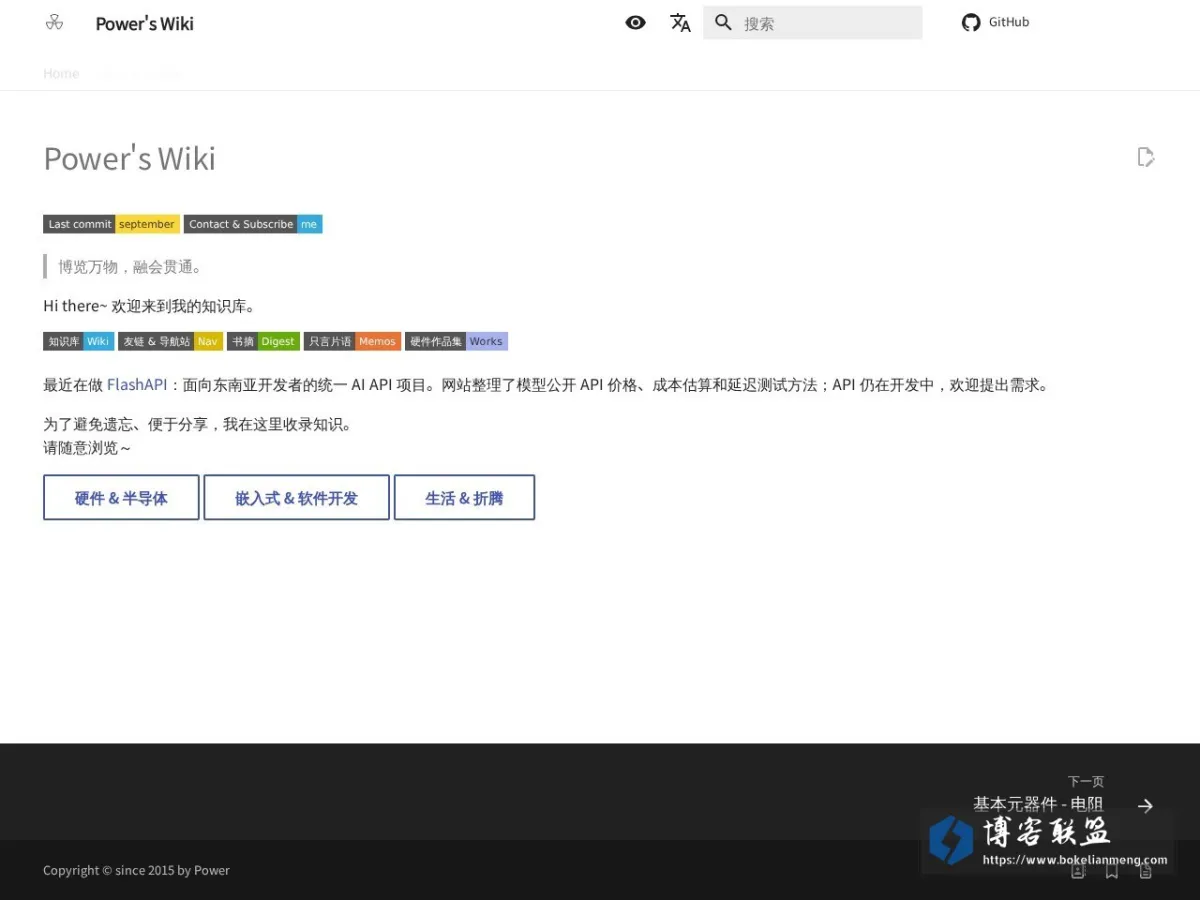Viewport: 1200px width, 900px height.
Task: Click the Copyright © since 2015 by Power text
Action: [x=136, y=870]
